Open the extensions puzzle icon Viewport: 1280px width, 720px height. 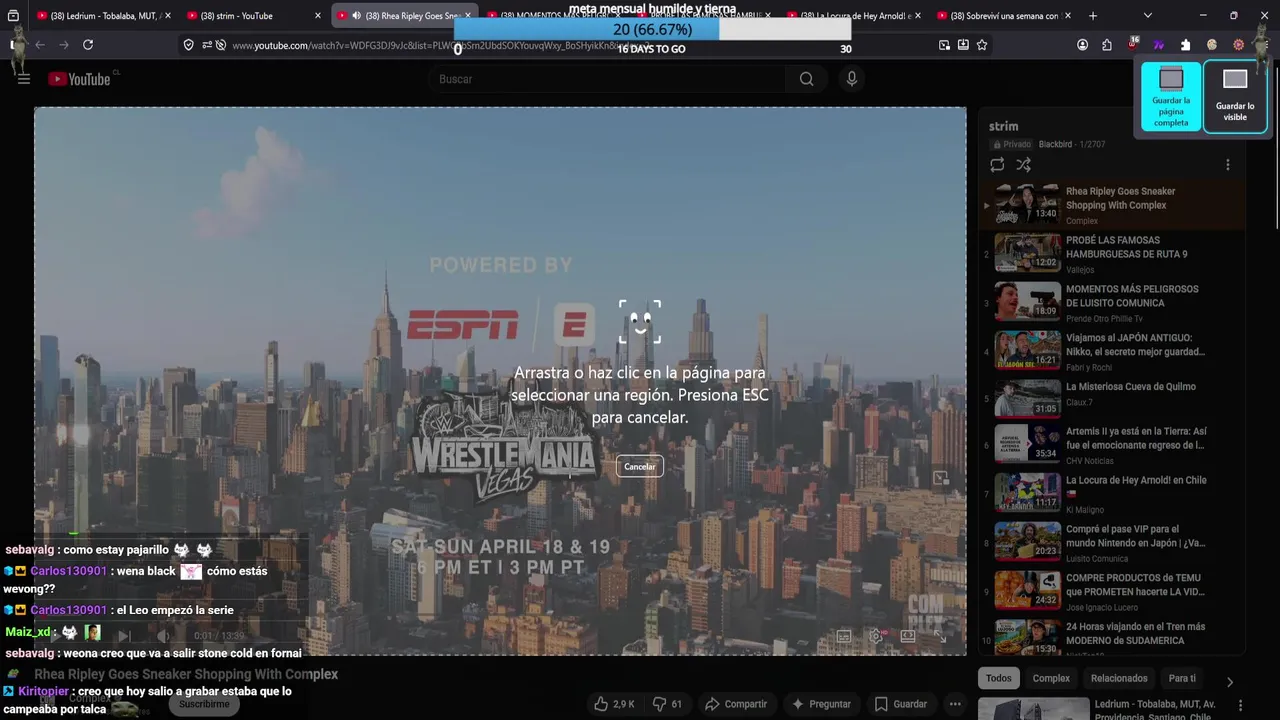[1107, 45]
